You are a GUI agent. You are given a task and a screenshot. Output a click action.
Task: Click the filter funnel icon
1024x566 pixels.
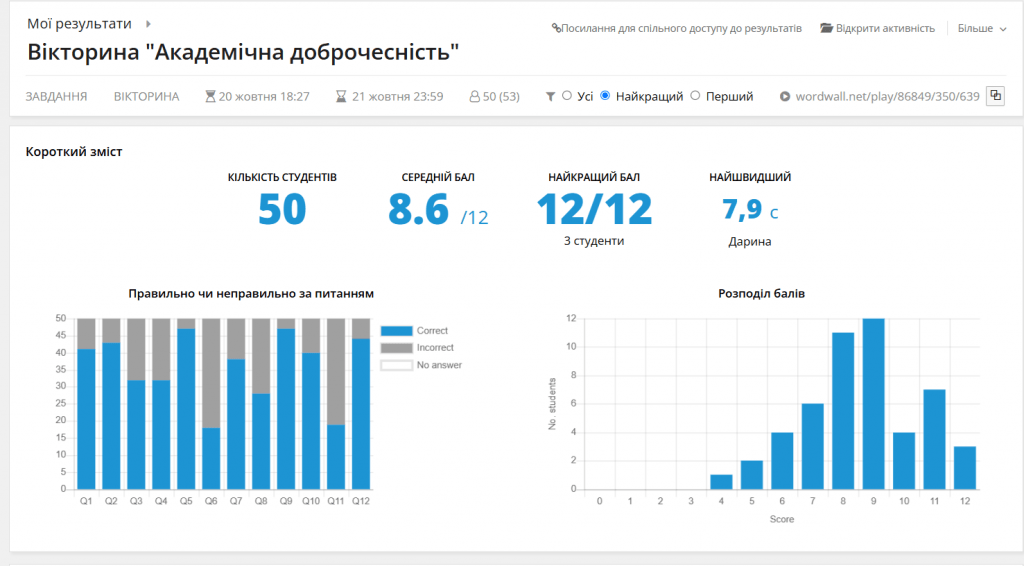pyautogui.click(x=550, y=97)
